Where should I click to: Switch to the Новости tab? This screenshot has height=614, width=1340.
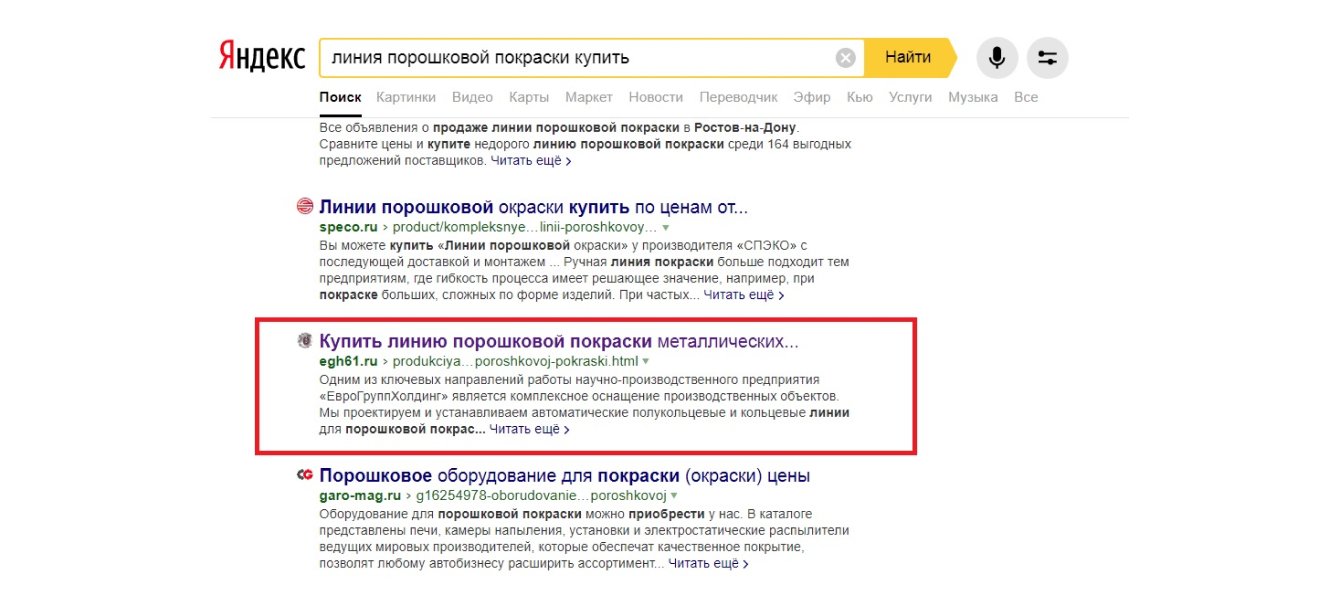(656, 97)
